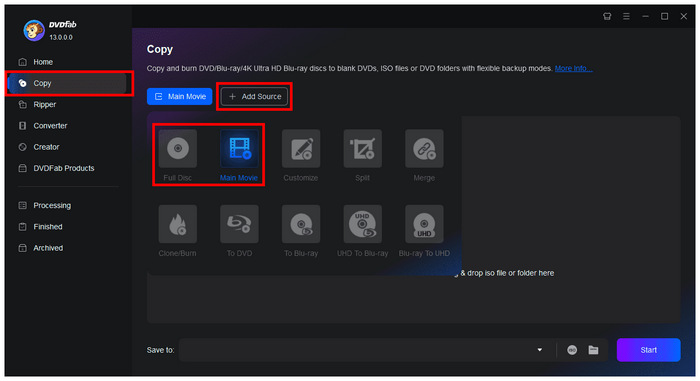Viewport: 700px width, 381px height.
Task: Click the blue Main Movie mode button
Action: pyautogui.click(x=179, y=96)
